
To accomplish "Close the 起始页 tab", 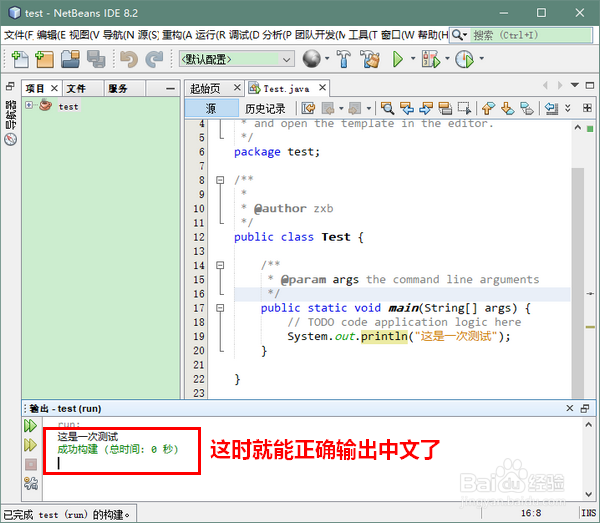I will 237,88.
